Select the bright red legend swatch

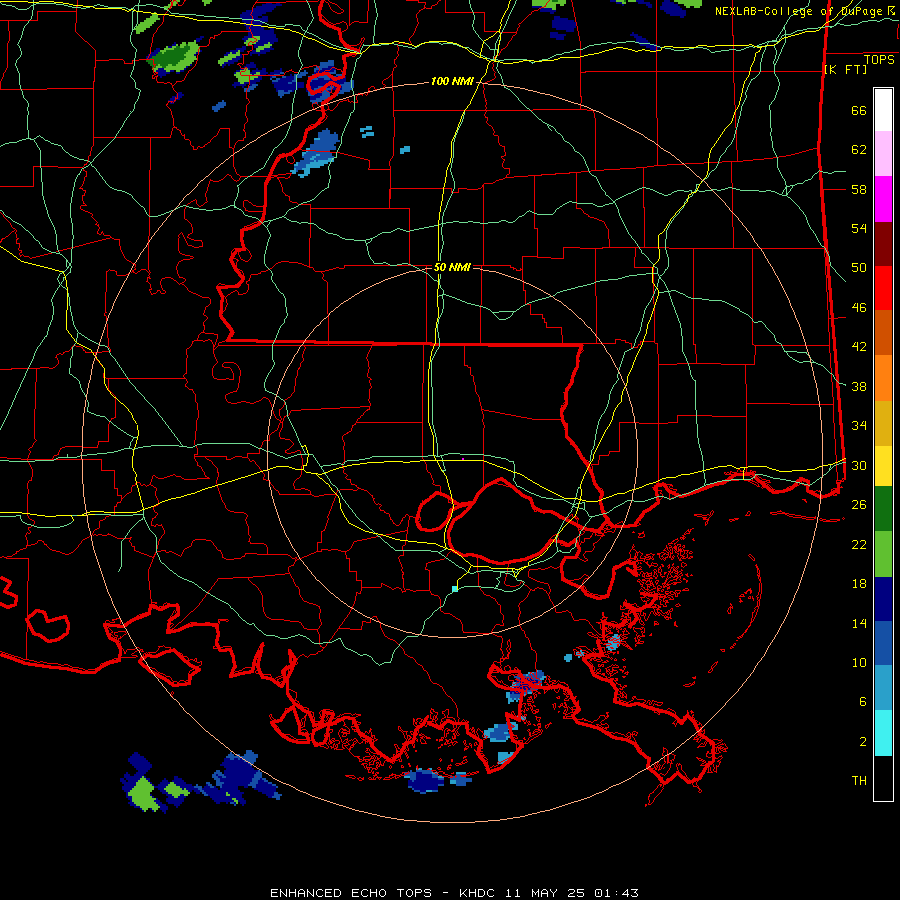tap(883, 289)
